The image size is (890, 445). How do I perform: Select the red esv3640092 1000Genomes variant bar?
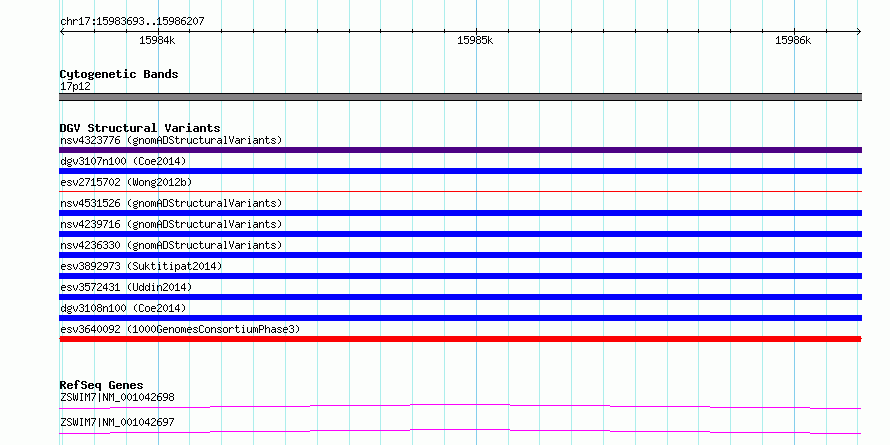pos(460,339)
